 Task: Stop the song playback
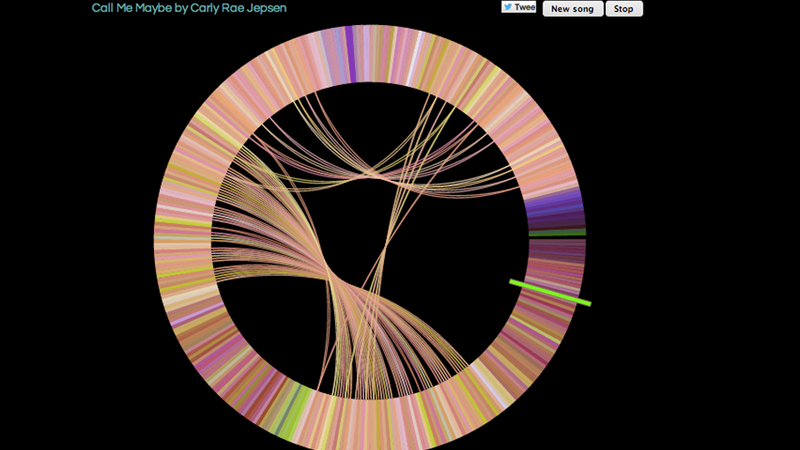coord(623,9)
